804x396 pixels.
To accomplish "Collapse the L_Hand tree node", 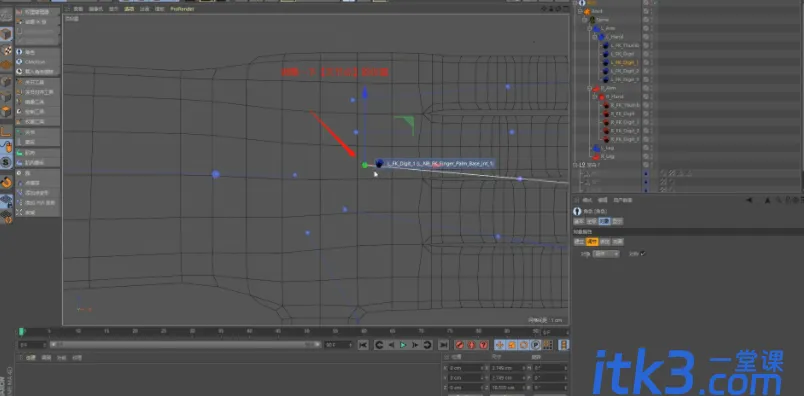I will click(x=595, y=37).
